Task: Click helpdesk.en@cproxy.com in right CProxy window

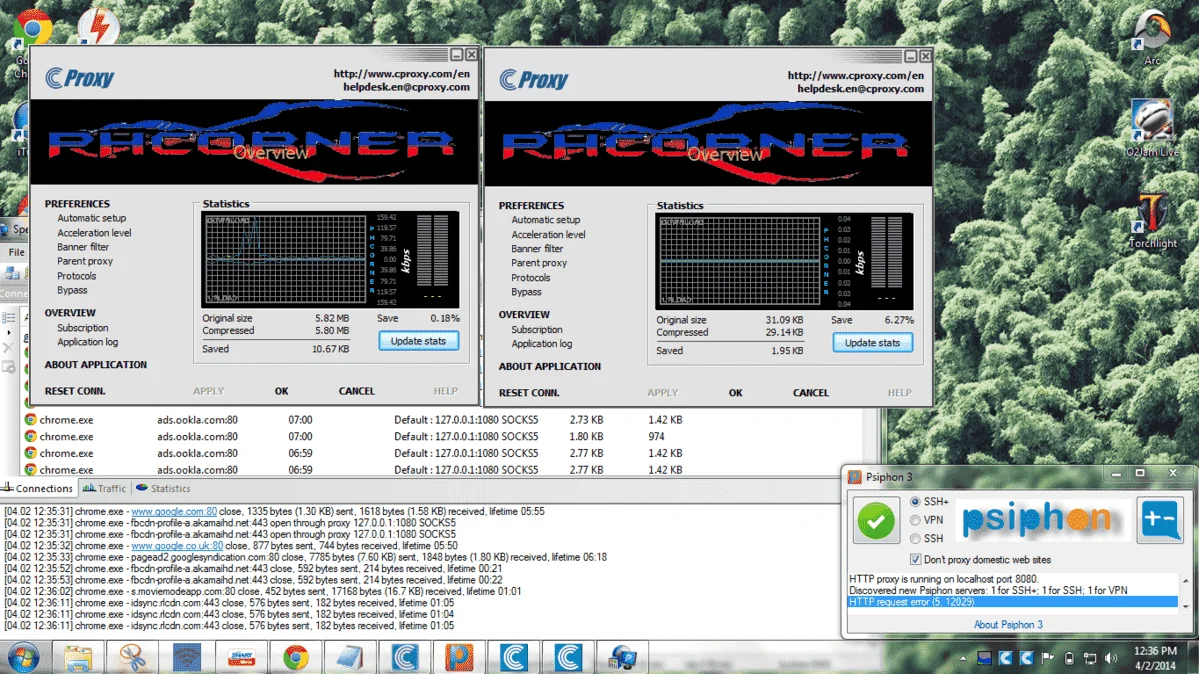Action: pos(860,89)
